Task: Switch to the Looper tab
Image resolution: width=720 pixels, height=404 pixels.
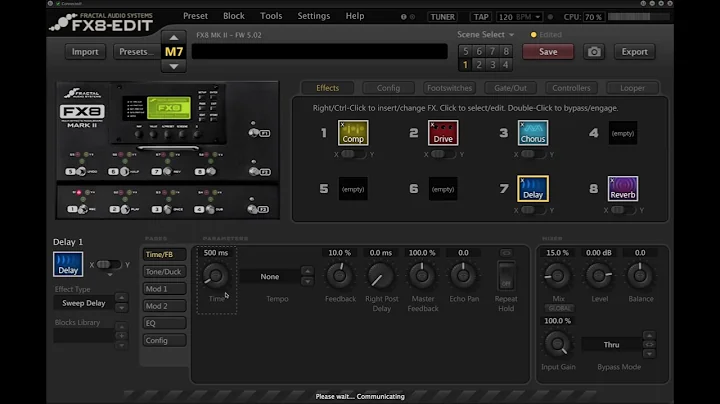Action: (x=632, y=88)
